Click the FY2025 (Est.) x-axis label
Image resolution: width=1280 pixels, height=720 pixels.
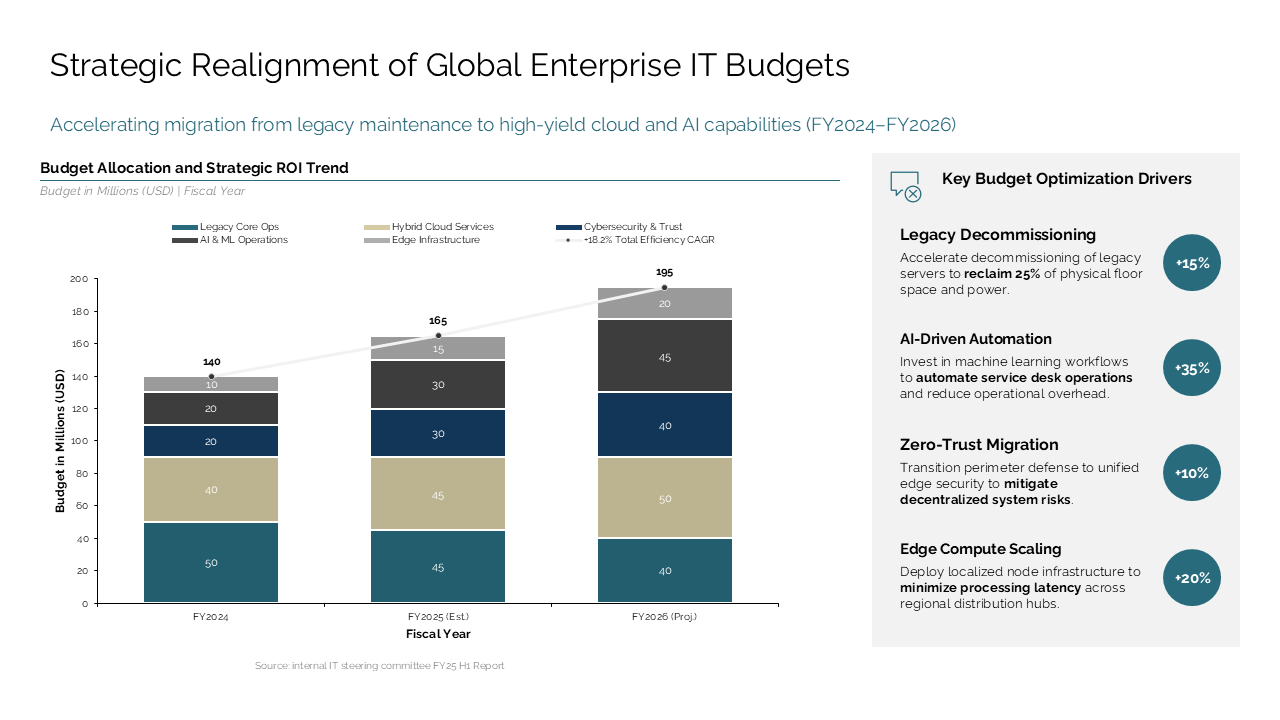pos(438,617)
